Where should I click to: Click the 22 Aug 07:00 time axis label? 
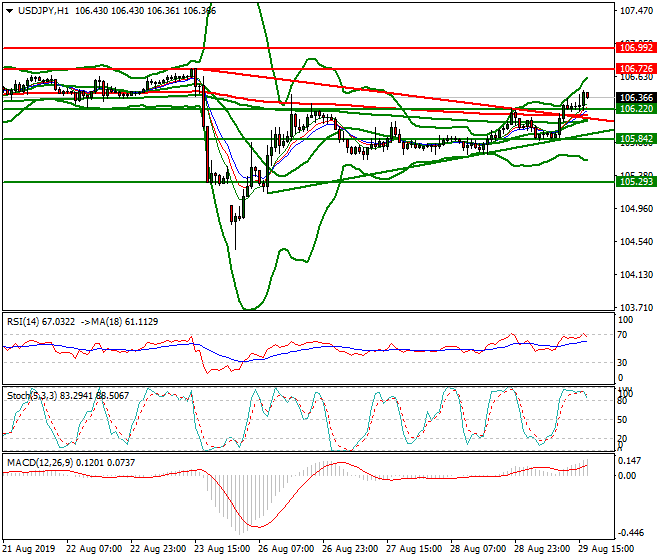tap(94, 549)
